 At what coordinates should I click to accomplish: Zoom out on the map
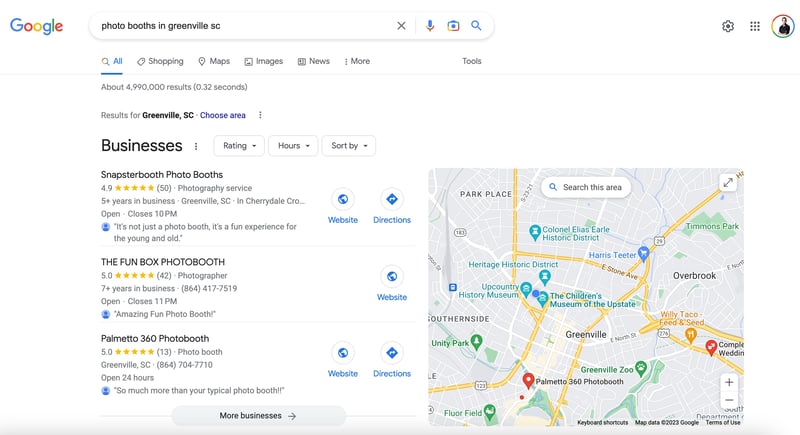[x=729, y=400]
